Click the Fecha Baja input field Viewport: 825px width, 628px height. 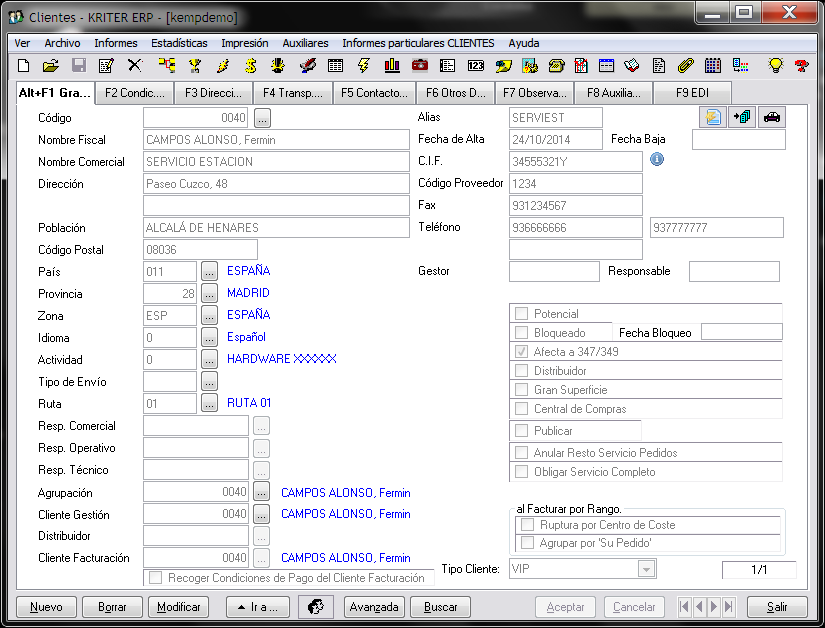(739, 140)
